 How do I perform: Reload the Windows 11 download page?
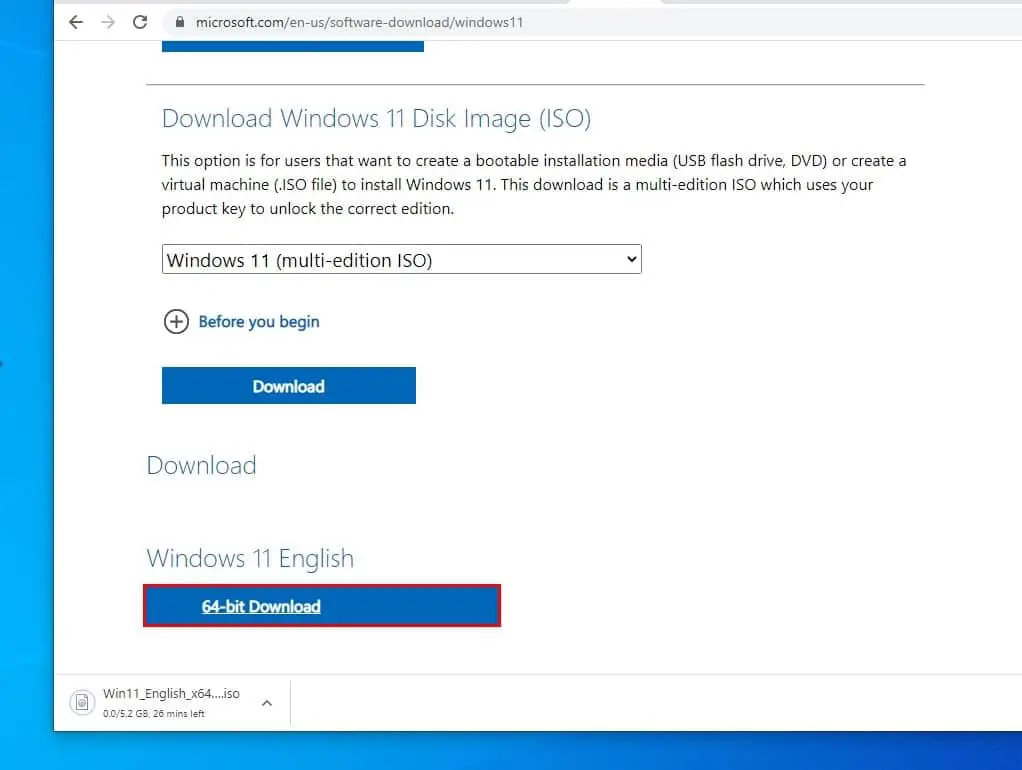point(140,21)
